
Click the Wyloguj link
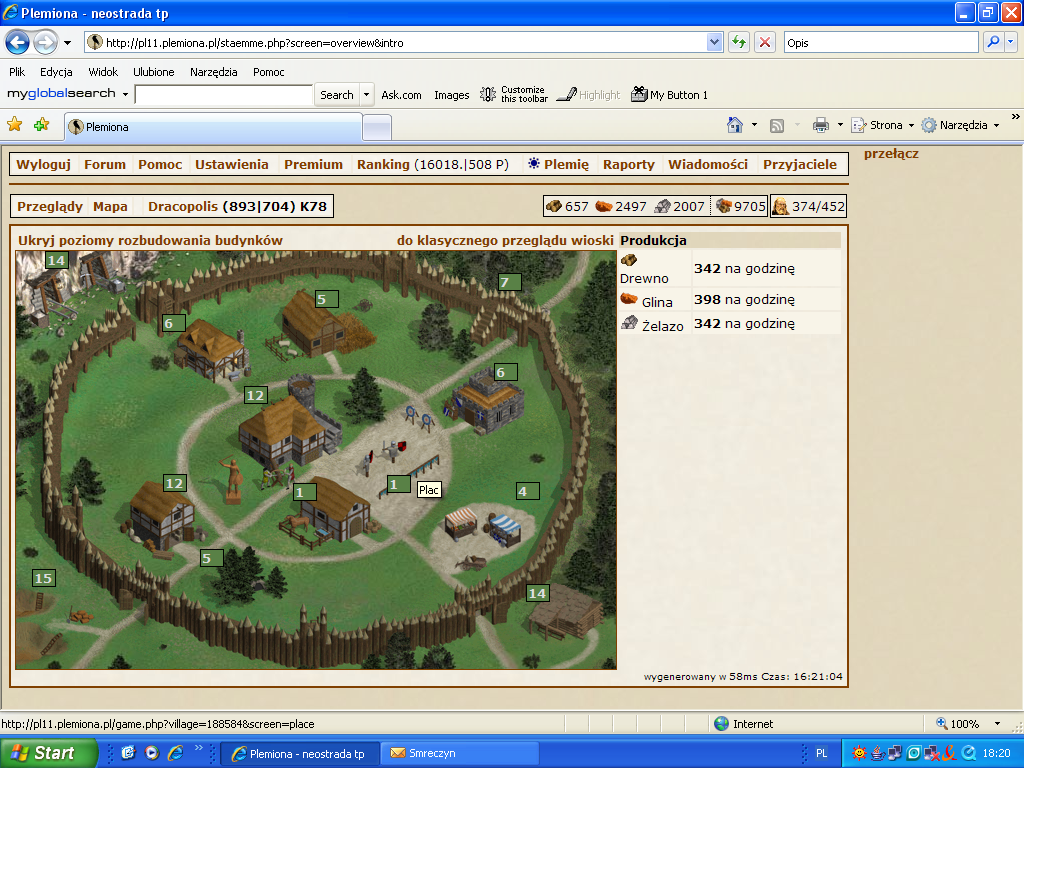[x=44, y=165]
